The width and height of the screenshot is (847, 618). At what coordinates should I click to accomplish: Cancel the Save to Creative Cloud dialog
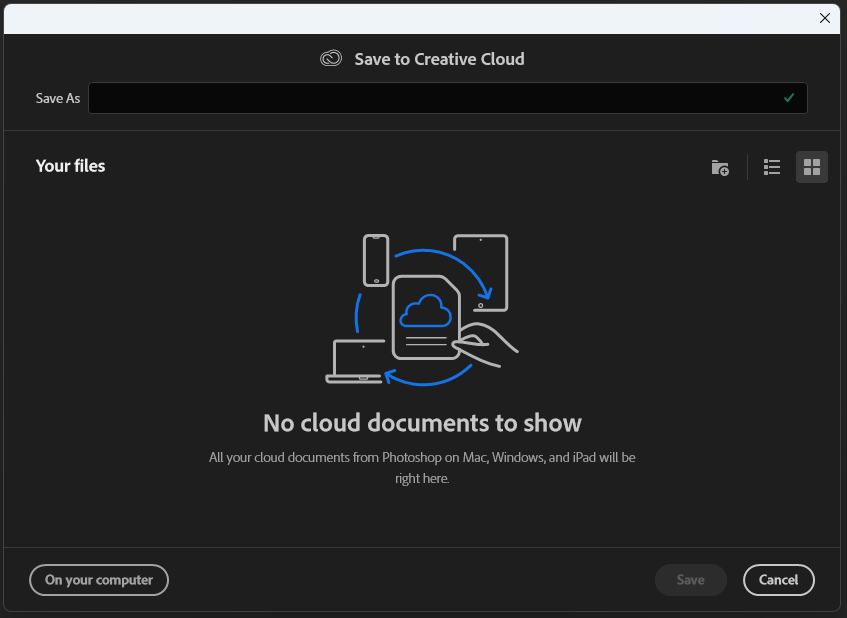(x=778, y=580)
